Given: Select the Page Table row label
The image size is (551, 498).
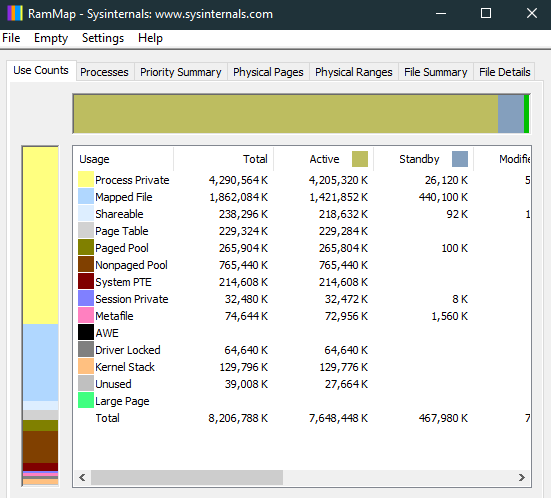Looking at the screenshot, I should [122, 231].
